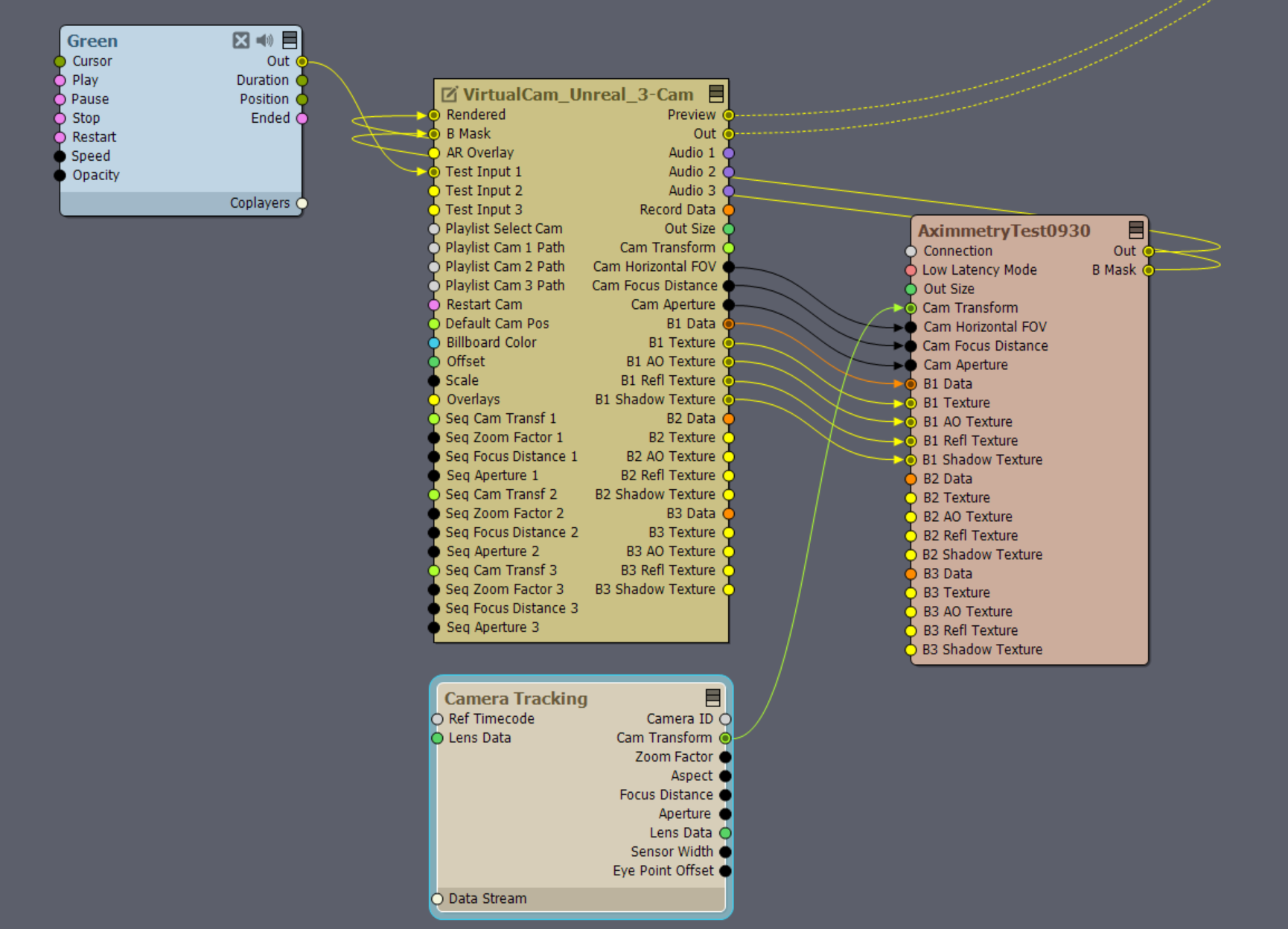
Task: Click the Speed pin on Green node
Action: [x=60, y=156]
